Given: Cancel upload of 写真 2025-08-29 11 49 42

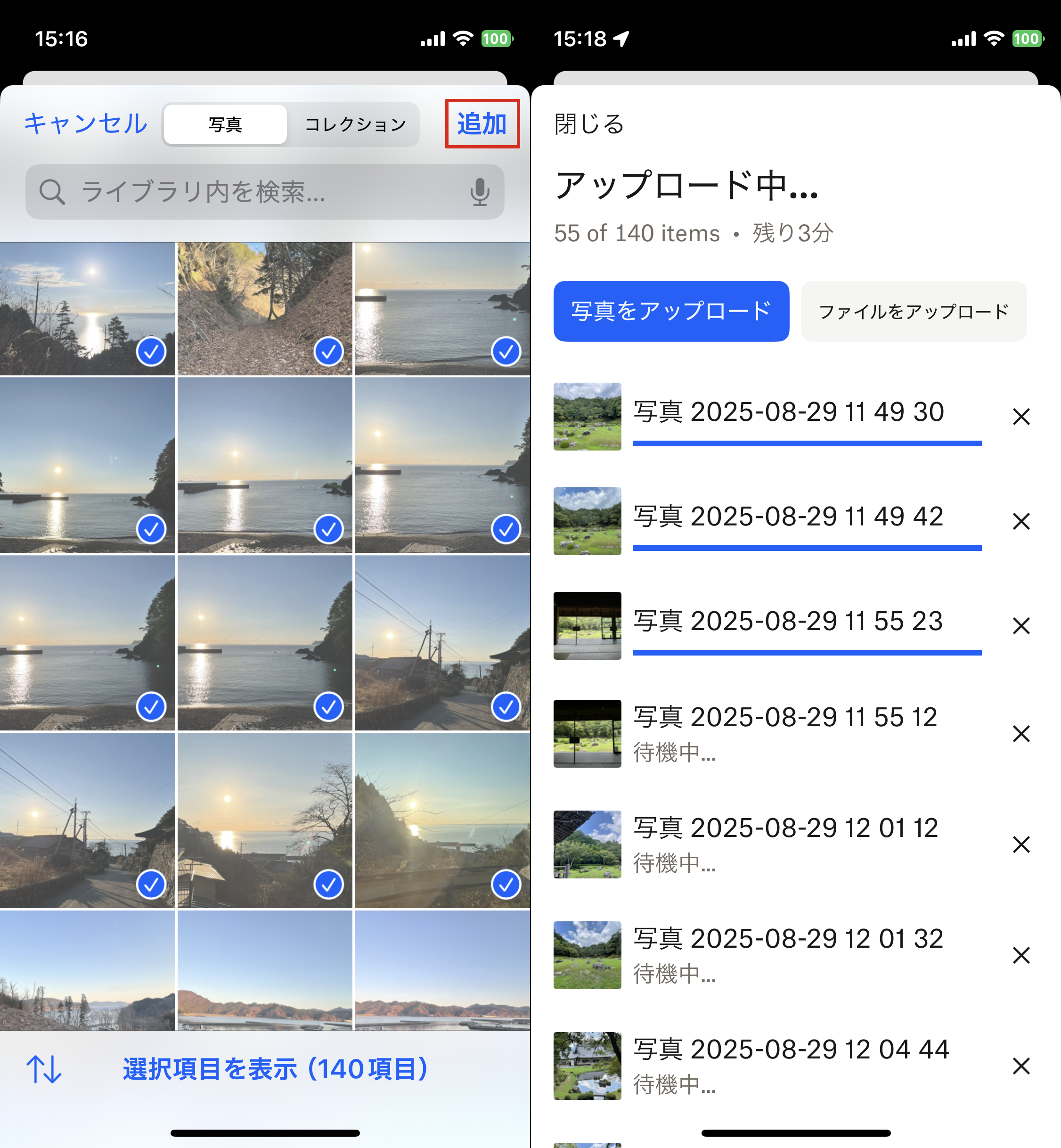Looking at the screenshot, I should [x=1021, y=521].
